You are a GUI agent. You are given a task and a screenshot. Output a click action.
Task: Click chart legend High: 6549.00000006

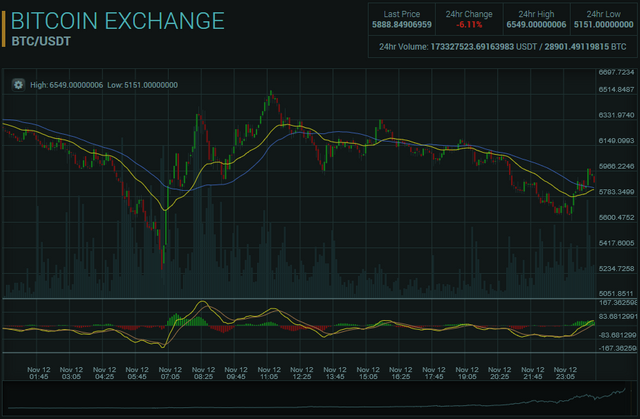(x=67, y=85)
